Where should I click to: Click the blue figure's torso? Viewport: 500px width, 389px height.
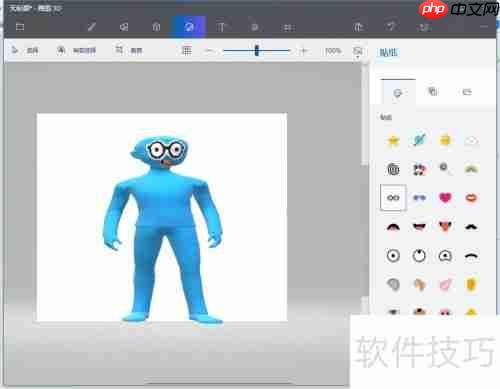pyautogui.click(x=164, y=200)
